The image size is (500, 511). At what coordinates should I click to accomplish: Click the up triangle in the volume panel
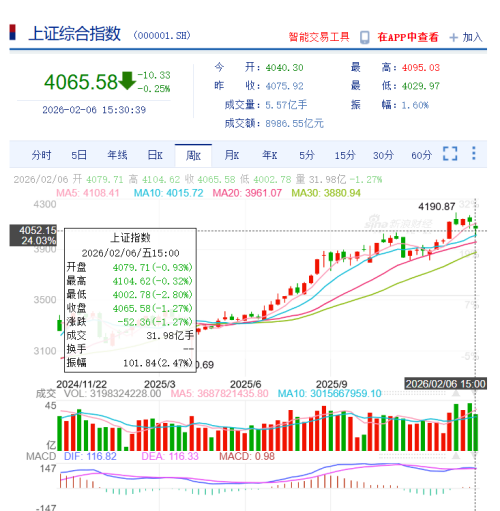pyautogui.click(x=456, y=393)
